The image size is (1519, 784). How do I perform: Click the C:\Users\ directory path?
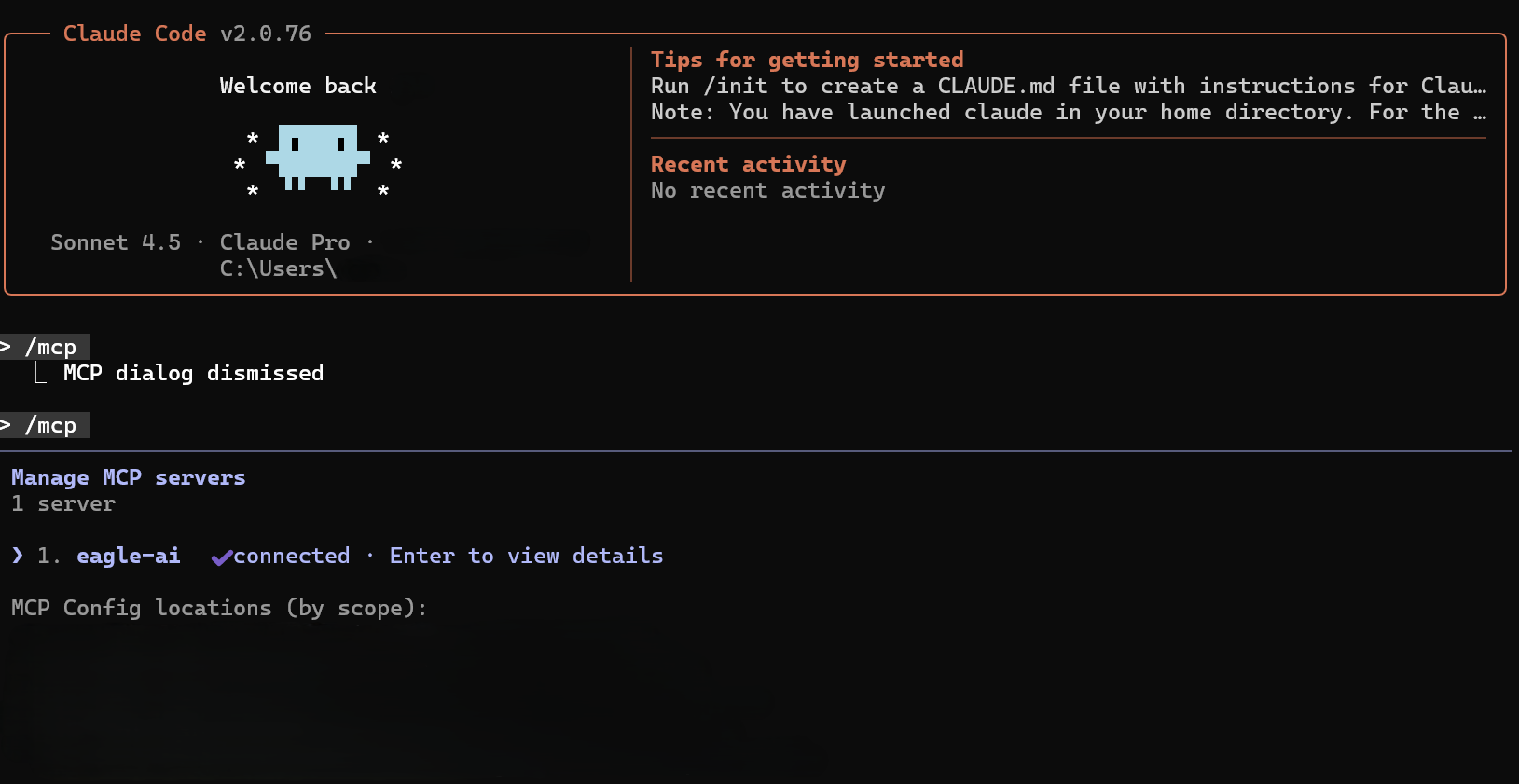(x=279, y=268)
